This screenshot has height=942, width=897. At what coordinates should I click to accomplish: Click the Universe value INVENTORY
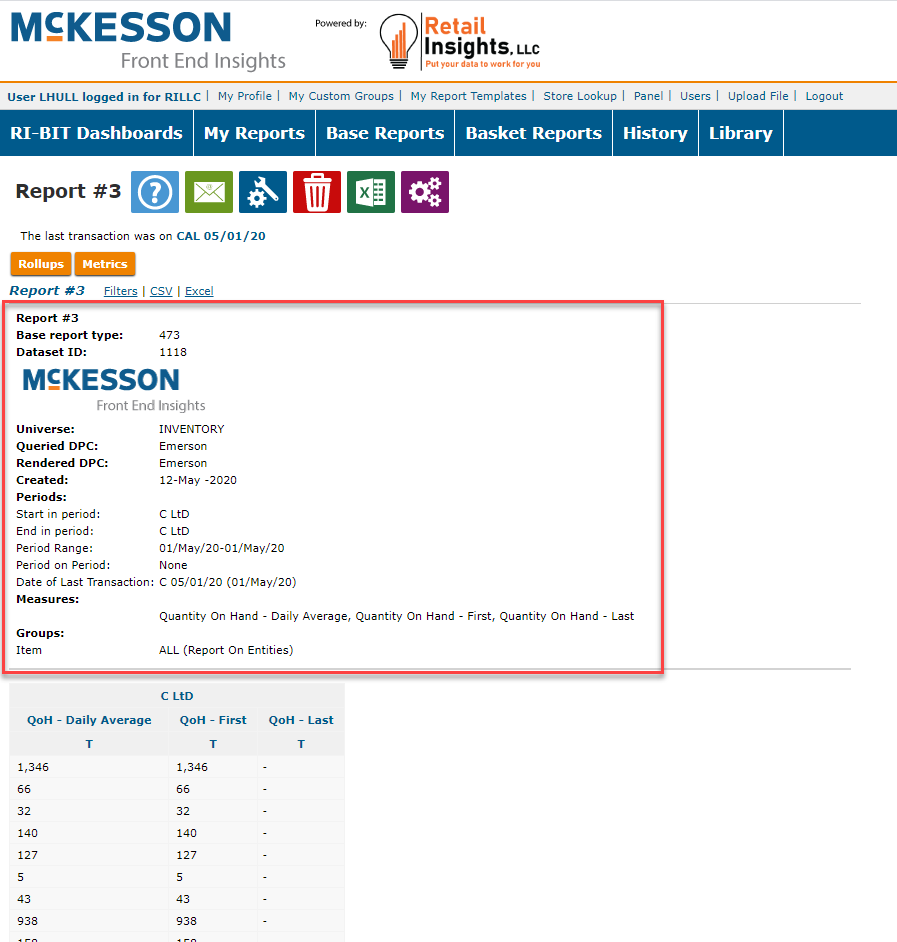[192, 429]
